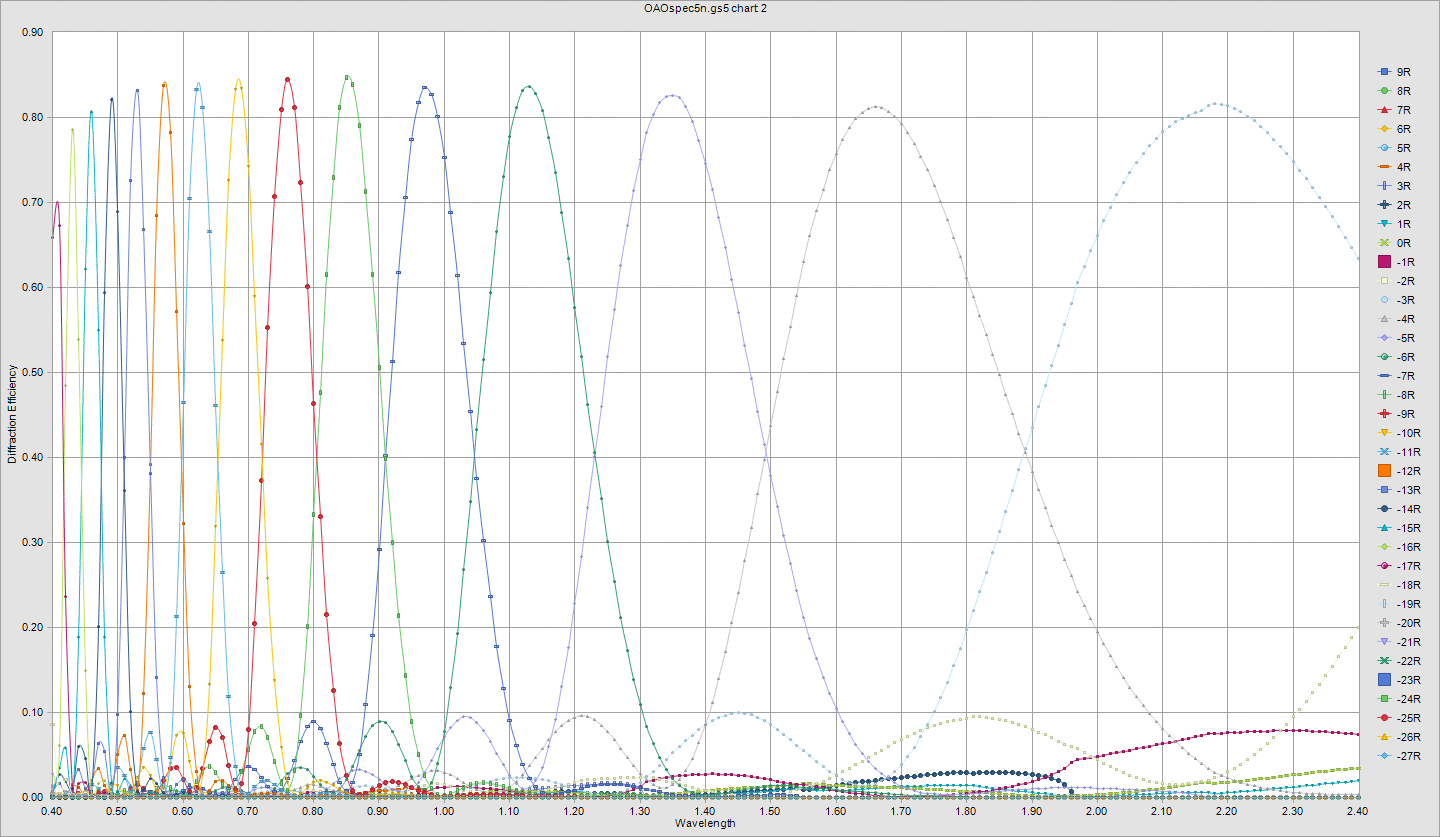Select the -18R legend entry

click(1399, 585)
